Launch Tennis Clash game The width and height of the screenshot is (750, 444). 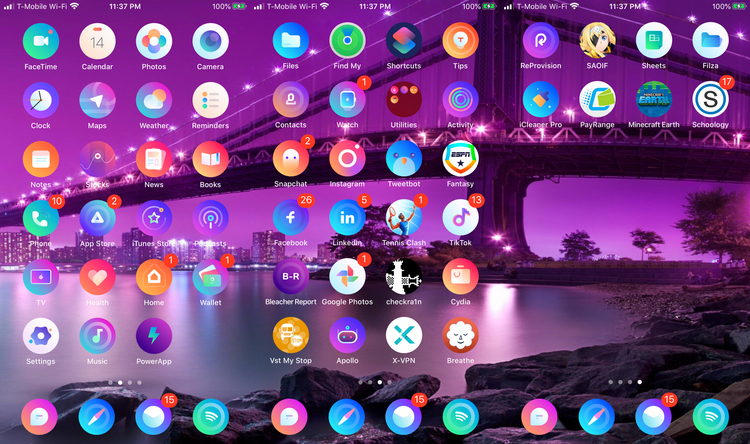click(x=404, y=218)
